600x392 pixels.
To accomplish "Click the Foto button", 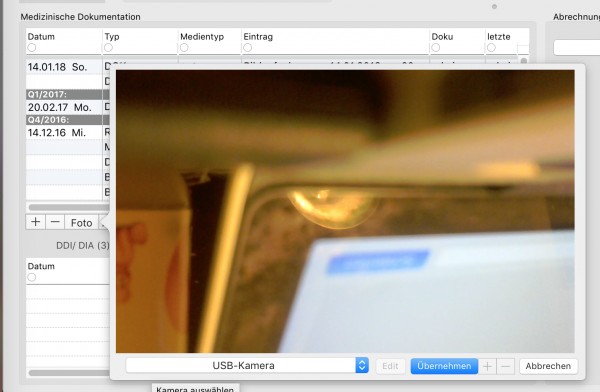I will click(81, 222).
